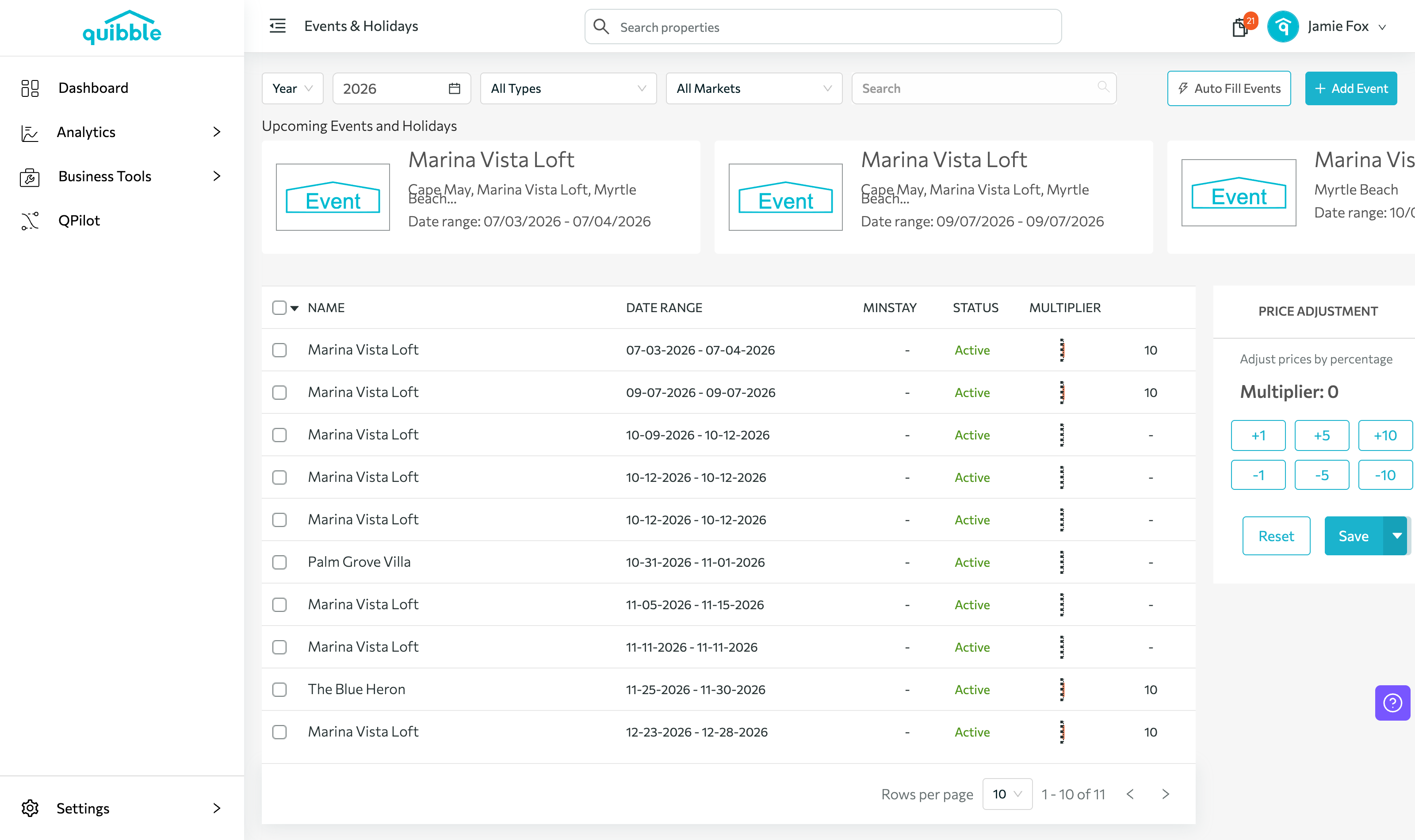Screen dimensions: 1415x840
Task: Click -1 multiplier button
Action: (x=1258, y=475)
